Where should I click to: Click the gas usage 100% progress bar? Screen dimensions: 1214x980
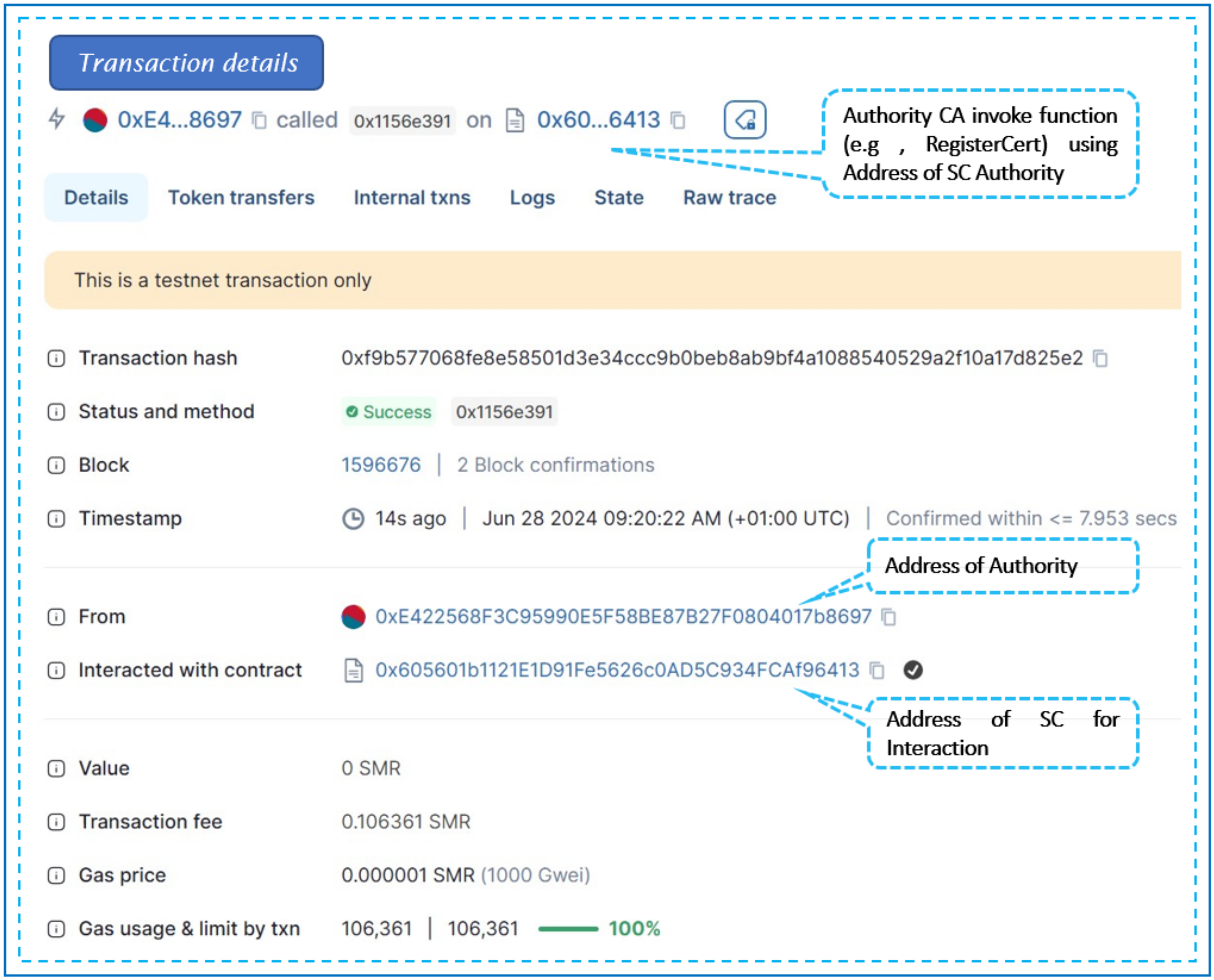click(x=568, y=929)
